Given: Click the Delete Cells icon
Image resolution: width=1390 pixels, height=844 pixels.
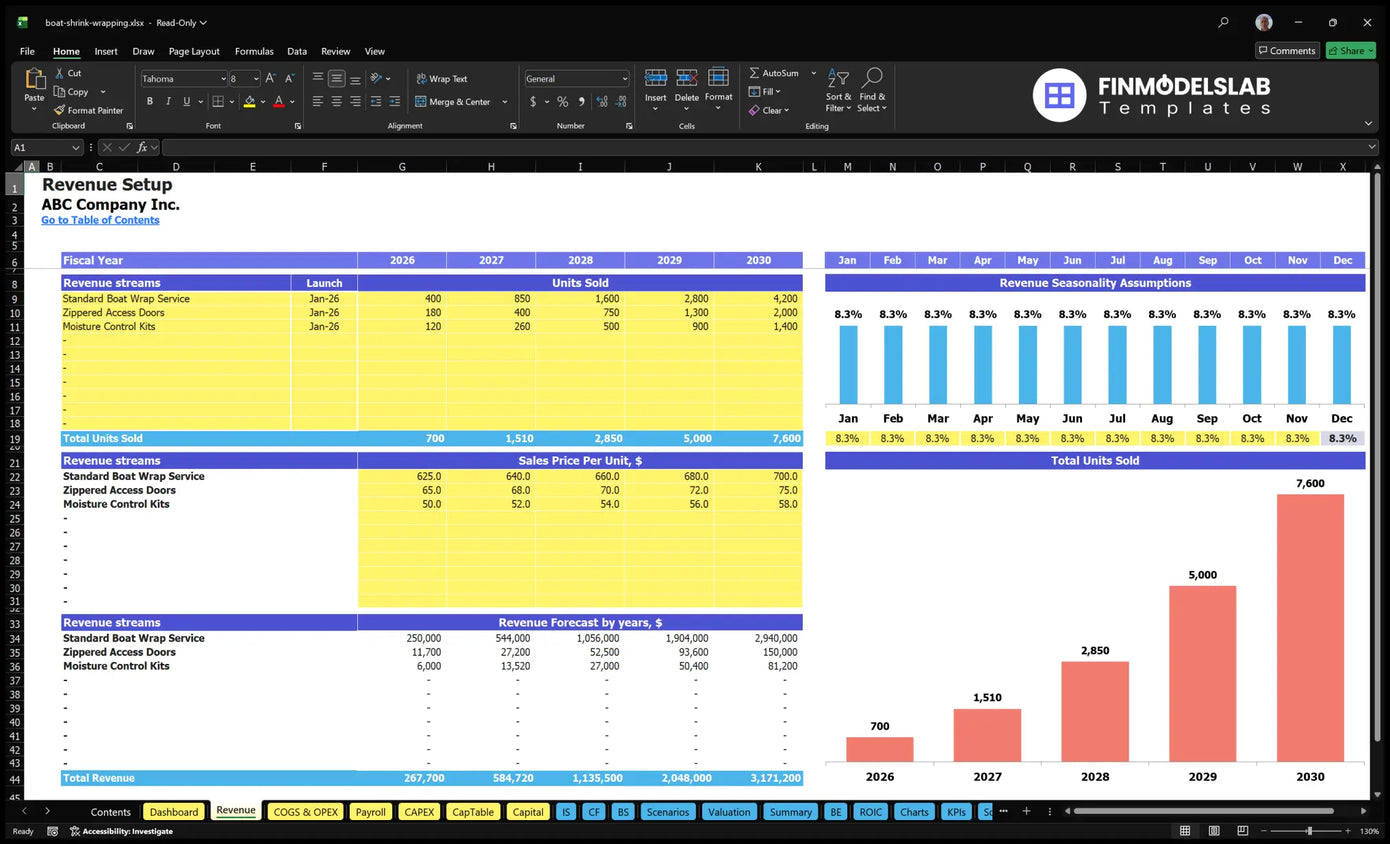Looking at the screenshot, I should pos(687,79).
